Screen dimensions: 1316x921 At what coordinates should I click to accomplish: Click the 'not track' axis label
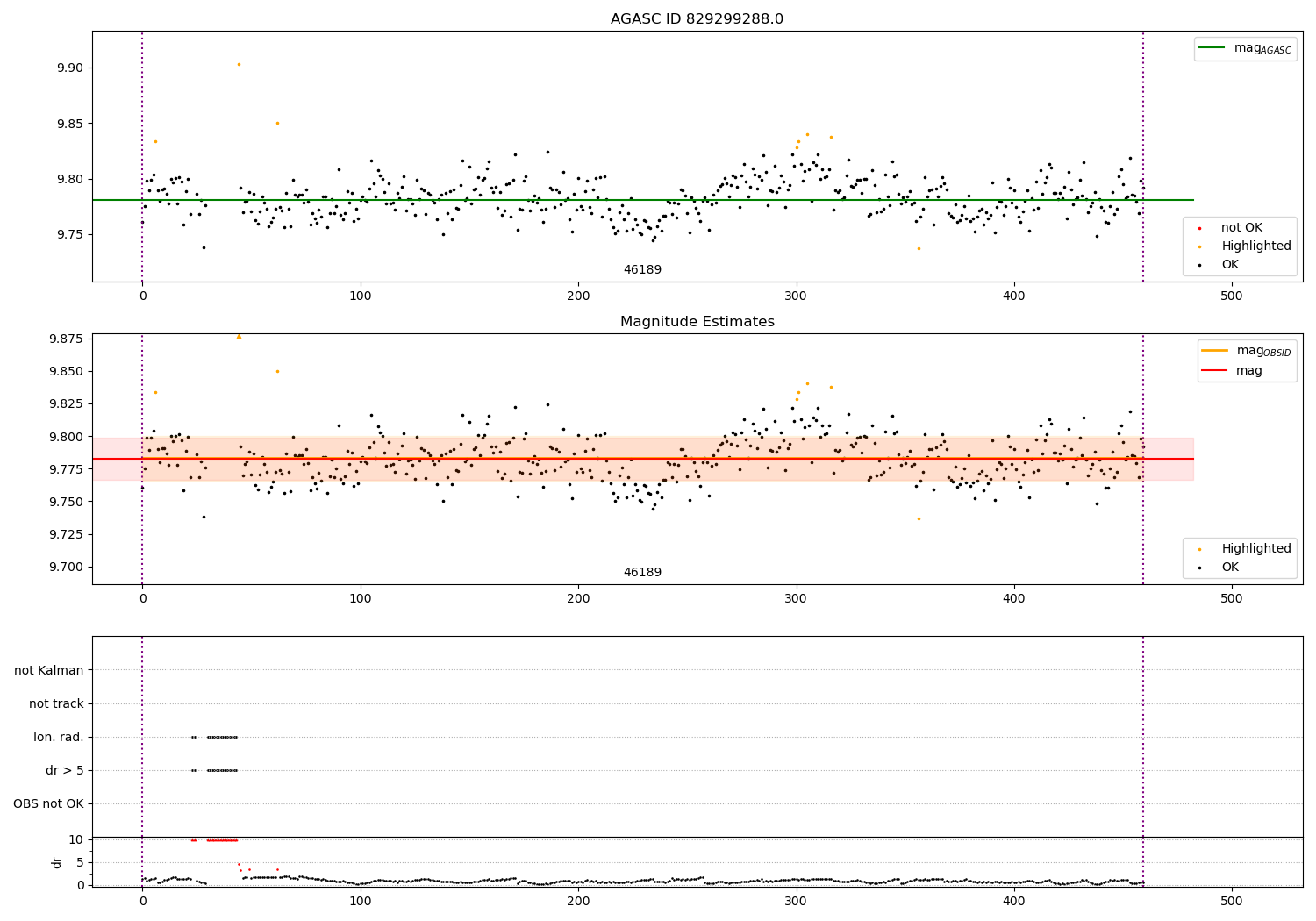tap(56, 703)
